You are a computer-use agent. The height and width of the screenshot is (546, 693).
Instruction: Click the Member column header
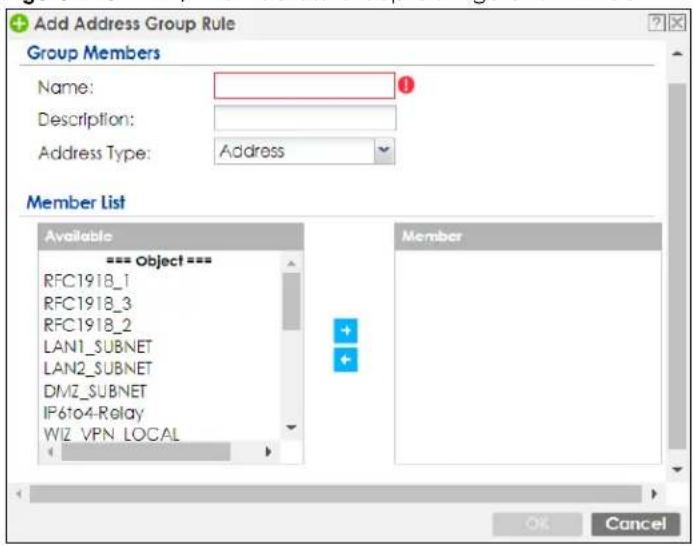pos(528,237)
